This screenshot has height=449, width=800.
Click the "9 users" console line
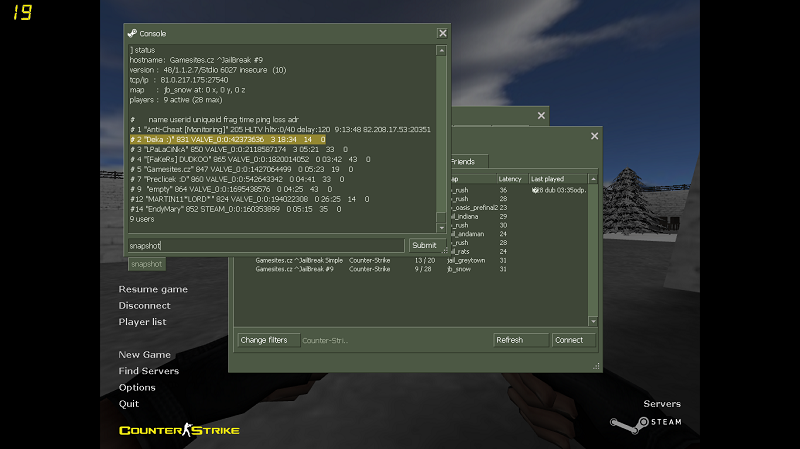pos(142,219)
